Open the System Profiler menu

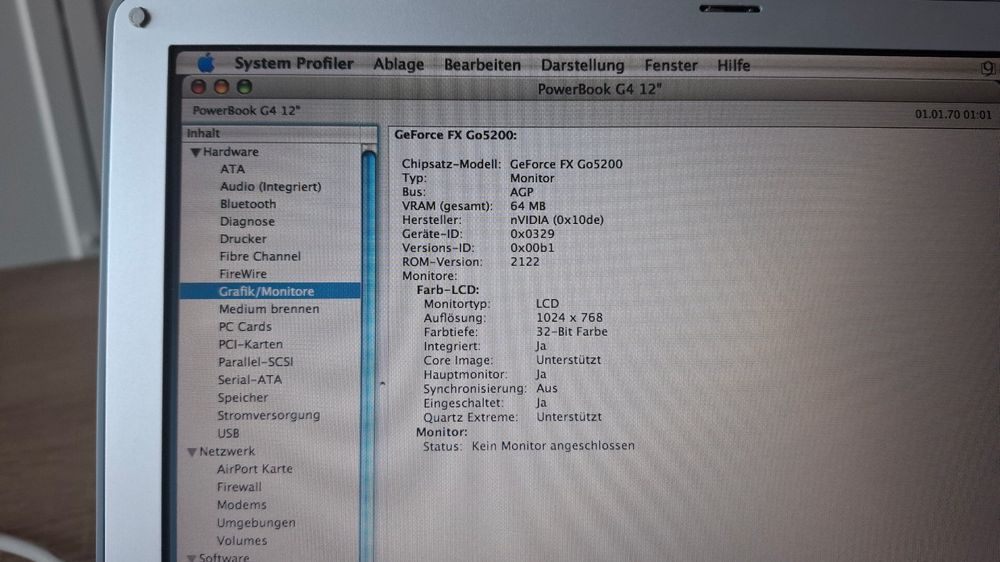pyautogui.click(x=293, y=64)
